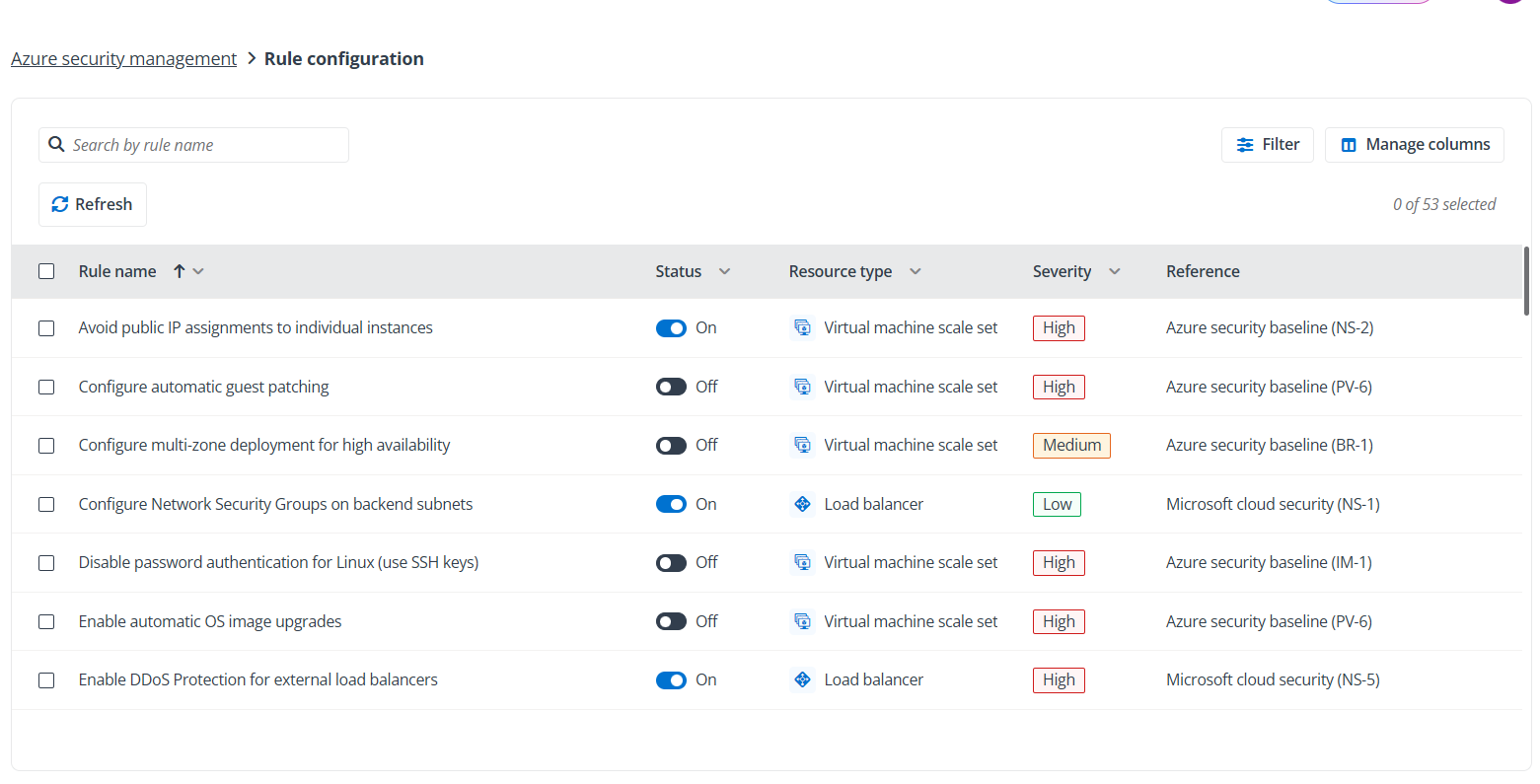Image resolution: width=1540 pixels, height=784 pixels.
Task: Open the Status column dropdown
Action: [x=724, y=270]
